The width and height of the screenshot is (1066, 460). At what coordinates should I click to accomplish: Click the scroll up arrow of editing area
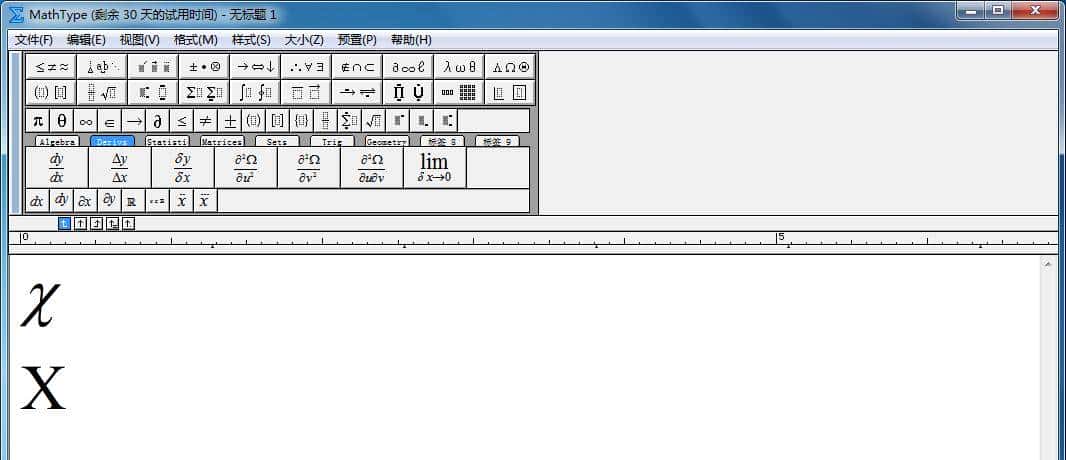1048,264
